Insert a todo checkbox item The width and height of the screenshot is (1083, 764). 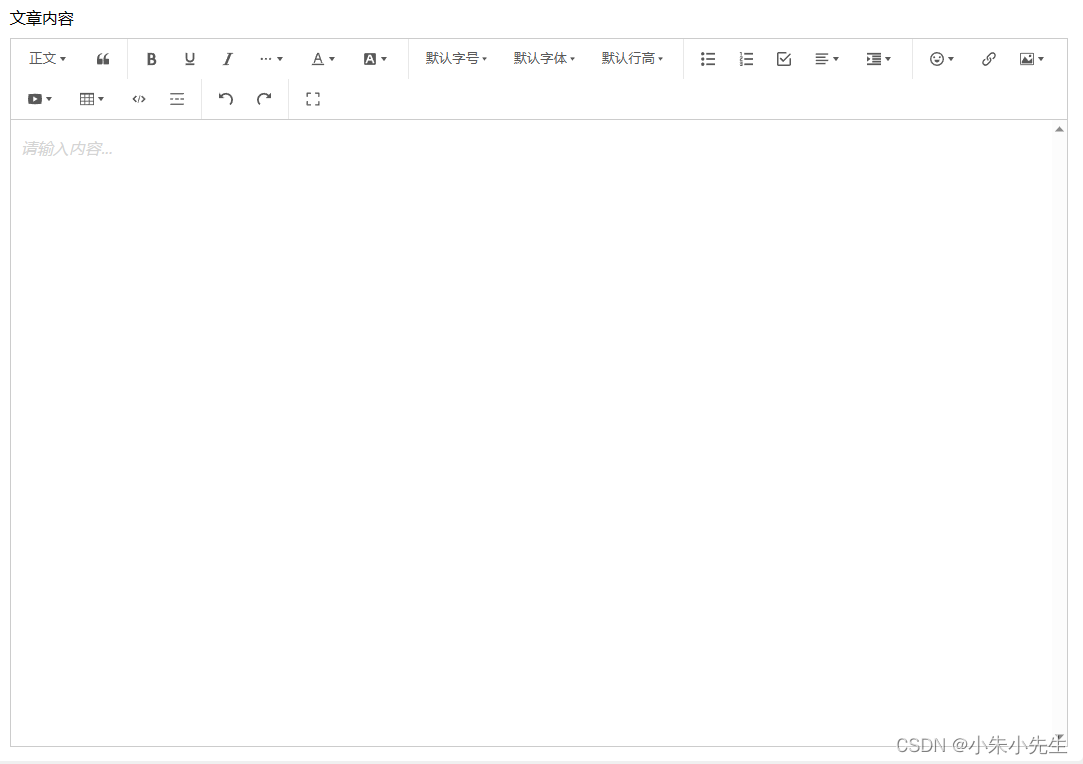click(784, 59)
